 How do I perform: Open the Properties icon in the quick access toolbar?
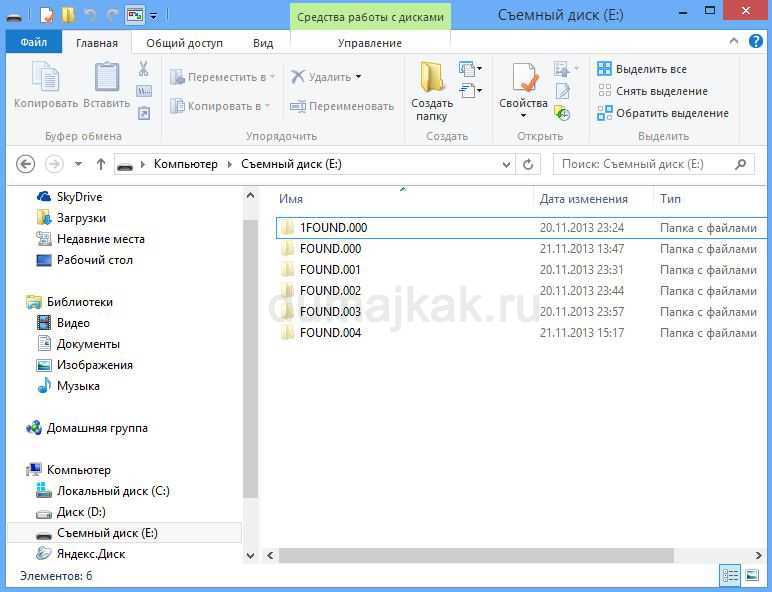click(x=47, y=16)
